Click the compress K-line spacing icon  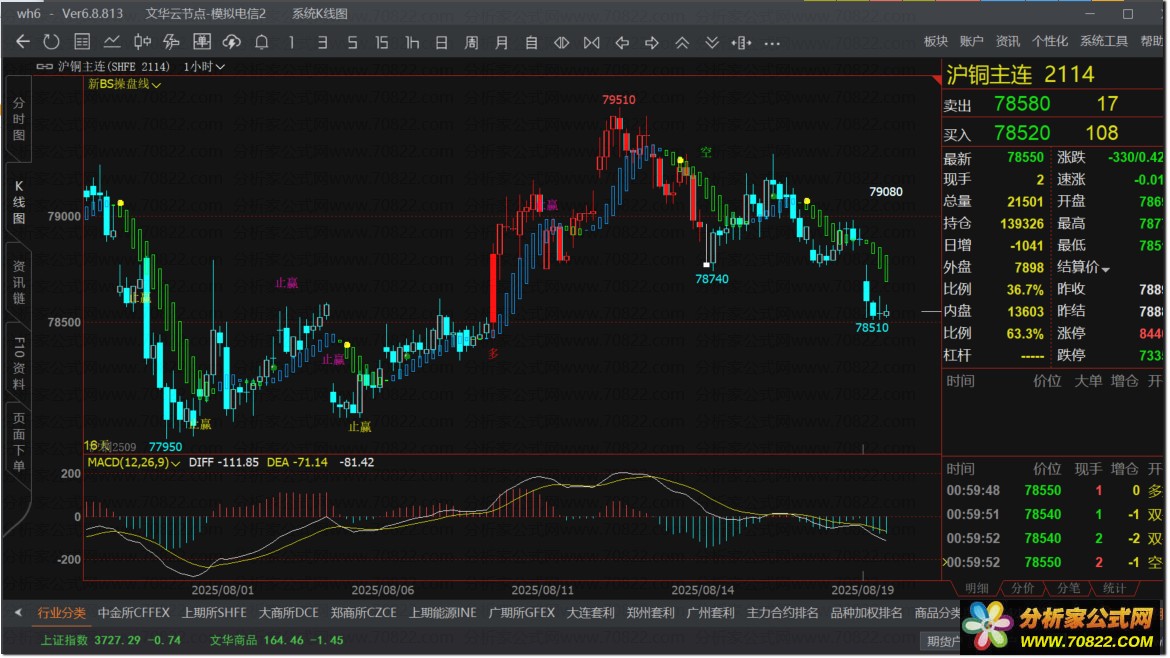point(592,43)
